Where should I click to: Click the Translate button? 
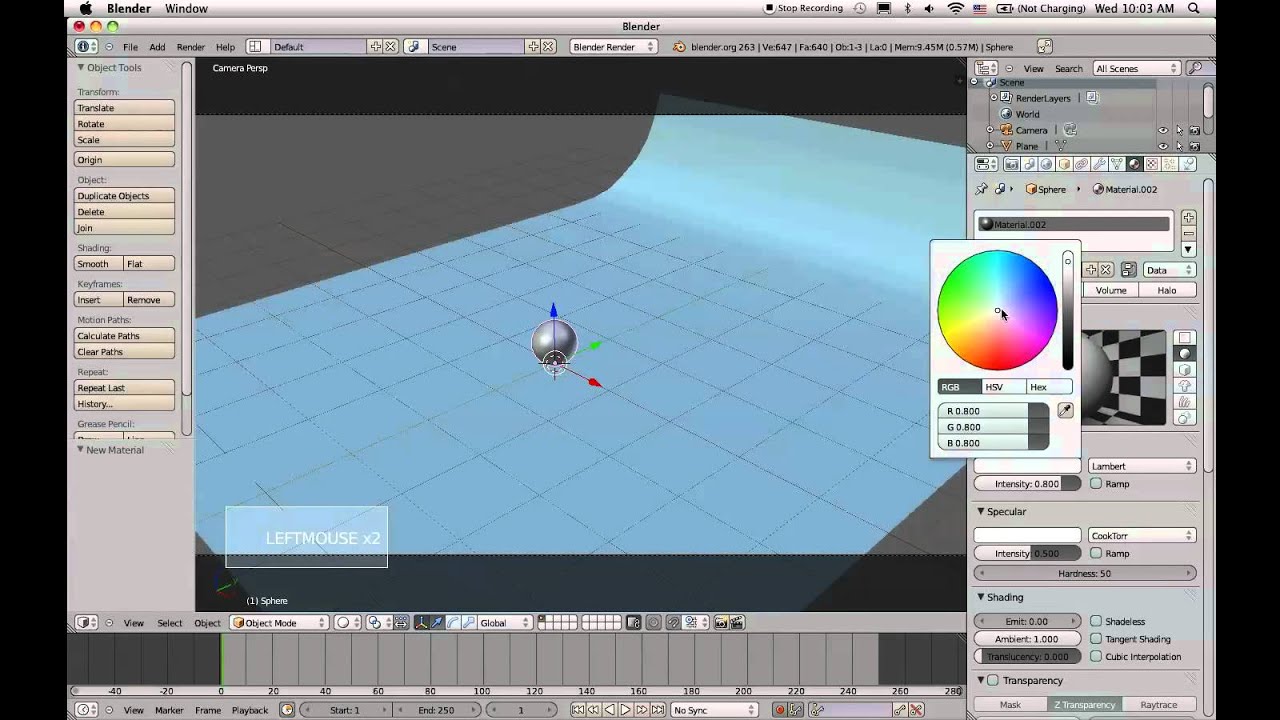125,108
